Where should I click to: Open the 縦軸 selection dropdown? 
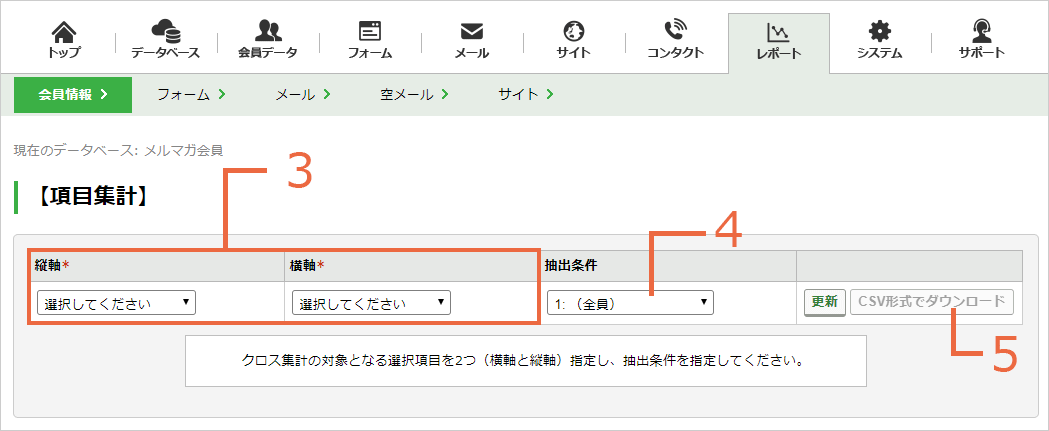click(x=116, y=303)
